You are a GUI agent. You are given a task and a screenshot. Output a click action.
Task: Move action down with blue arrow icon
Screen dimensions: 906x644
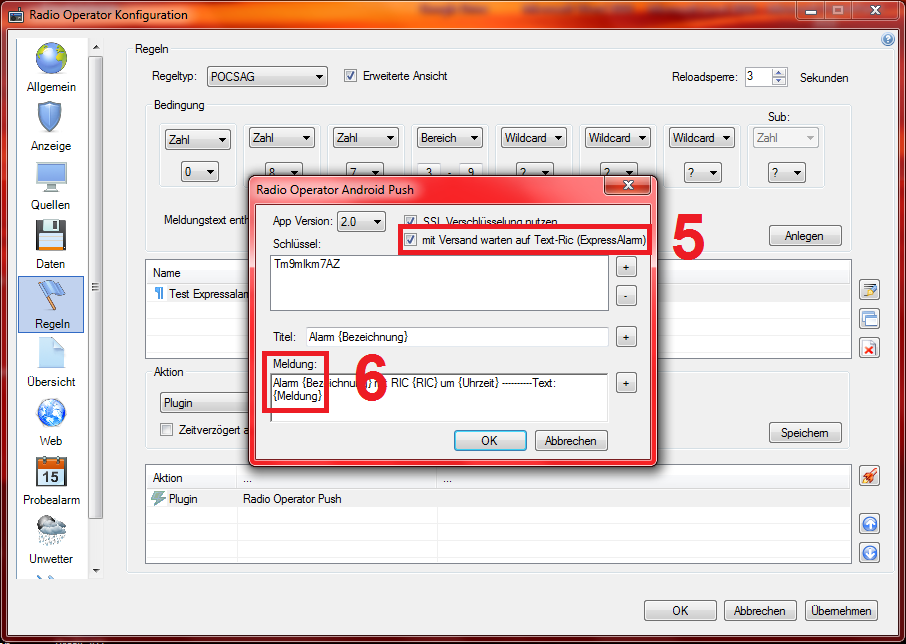tap(870, 553)
